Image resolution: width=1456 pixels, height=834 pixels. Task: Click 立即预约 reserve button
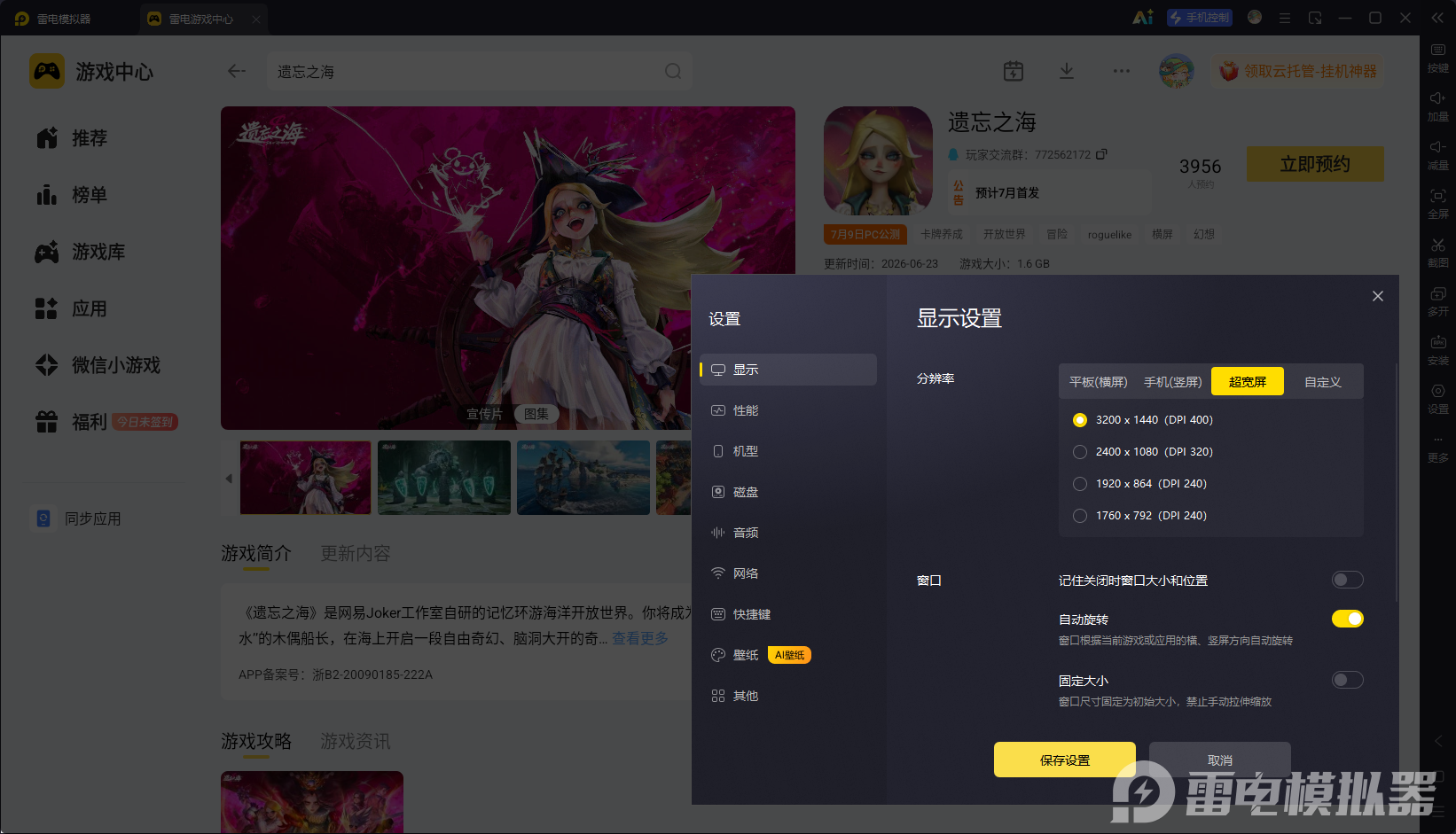click(1315, 164)
